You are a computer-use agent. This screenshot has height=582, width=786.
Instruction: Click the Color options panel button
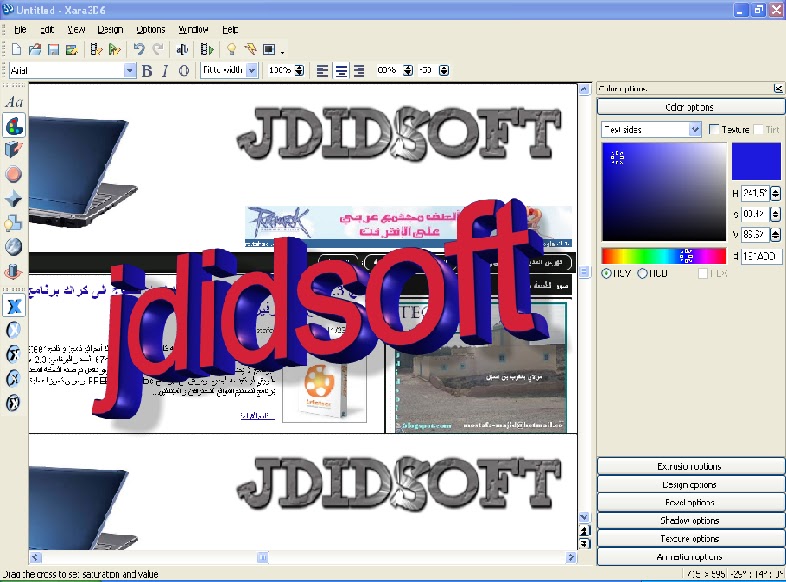(x=690, y=107)
